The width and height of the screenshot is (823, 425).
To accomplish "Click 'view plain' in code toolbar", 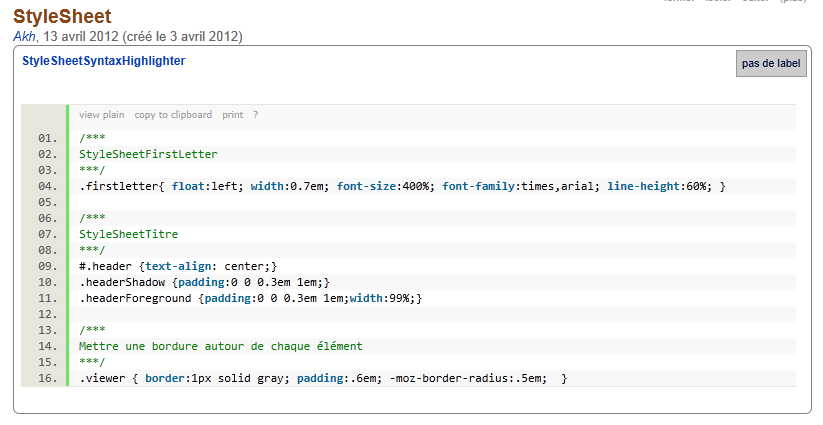I will [102, 115].
